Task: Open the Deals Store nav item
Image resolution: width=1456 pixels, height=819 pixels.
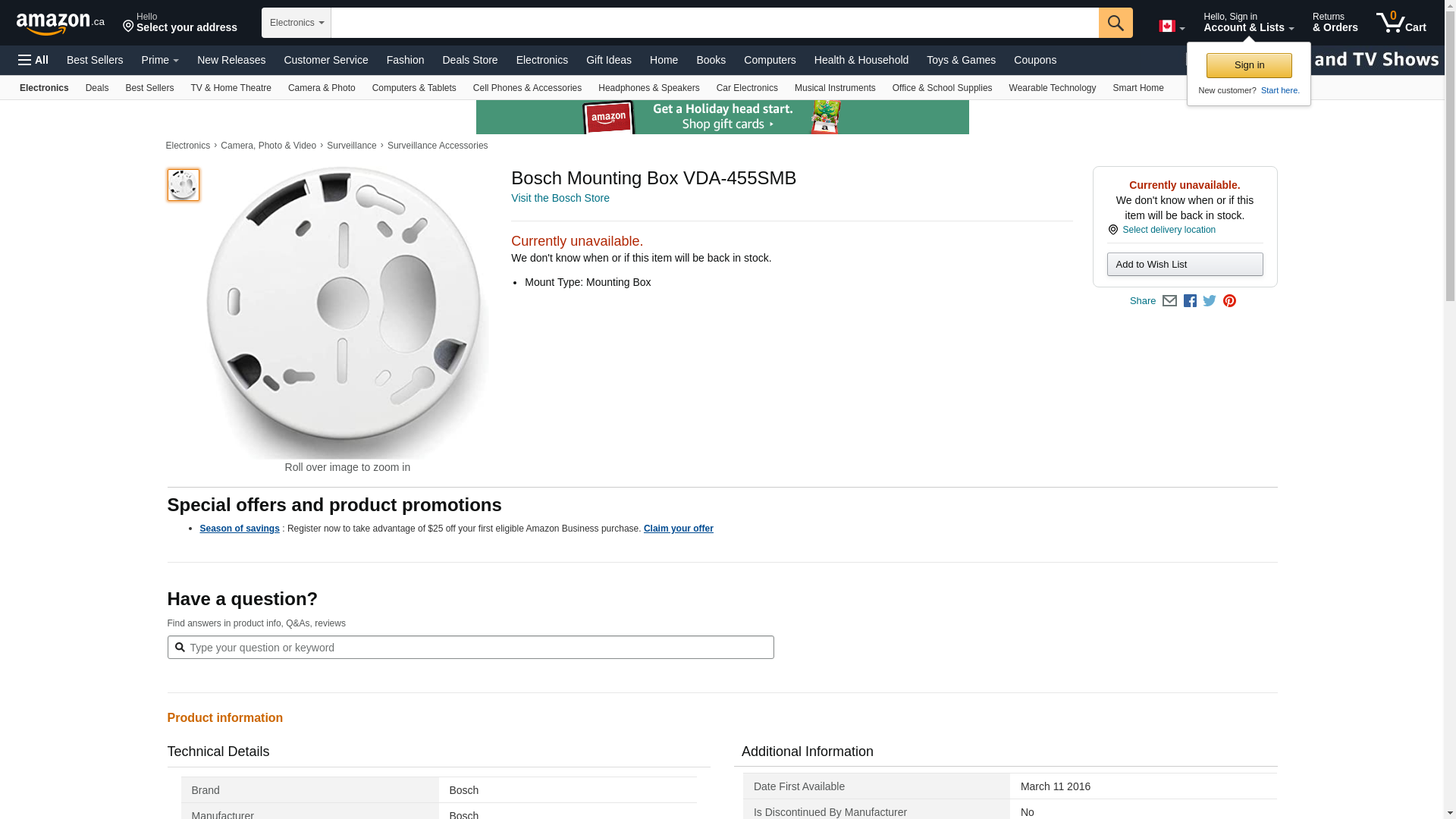Action: [469, 60]
